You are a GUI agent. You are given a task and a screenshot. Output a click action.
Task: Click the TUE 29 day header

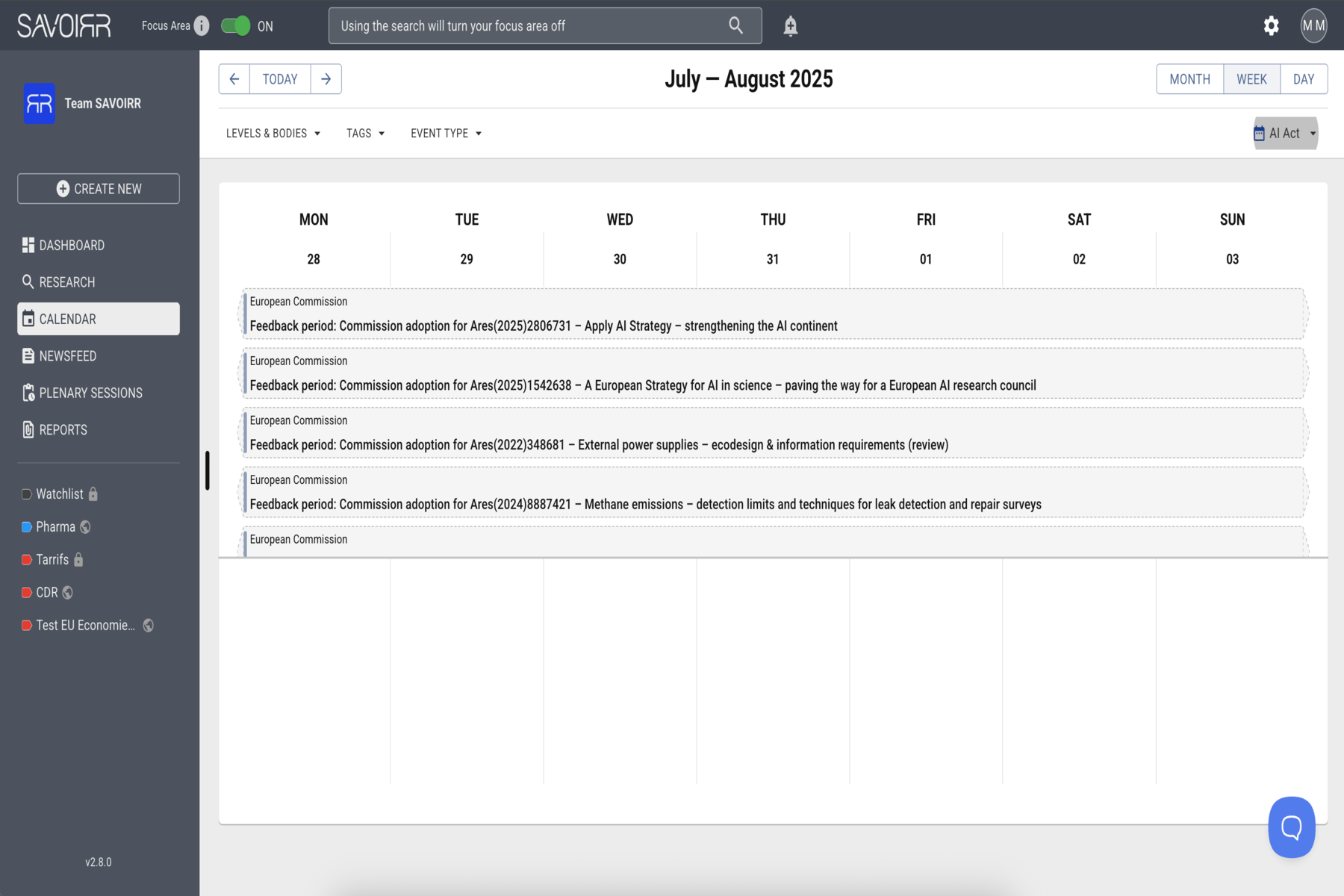click(467, 239)
